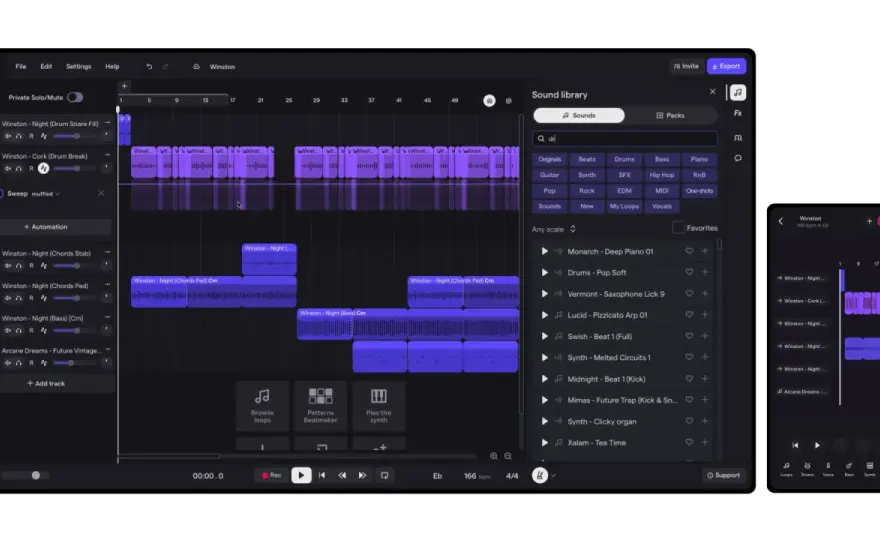Click the Export button
880x540 pixels.
[x=726, y=66]
